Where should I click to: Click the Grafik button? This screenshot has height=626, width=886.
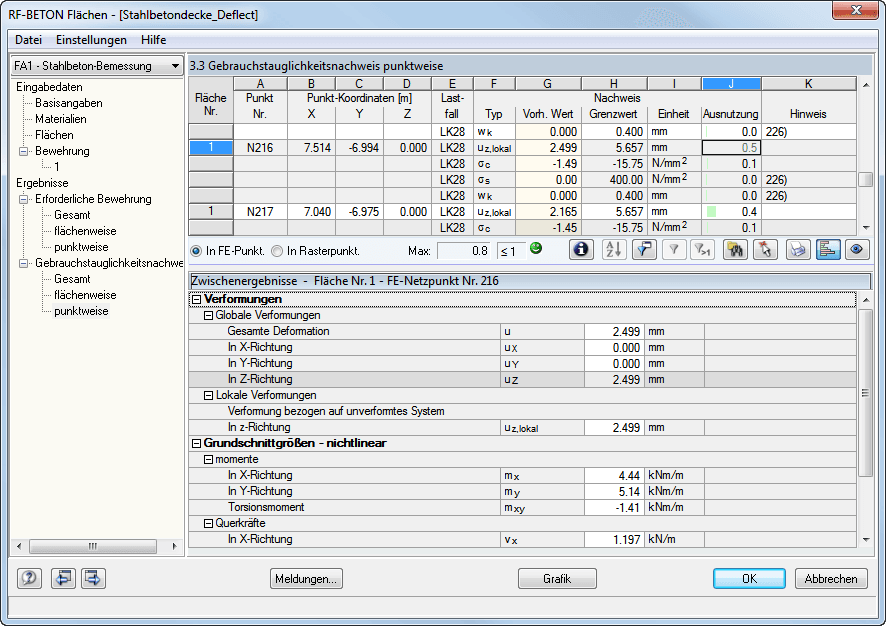tap(557, 579)
